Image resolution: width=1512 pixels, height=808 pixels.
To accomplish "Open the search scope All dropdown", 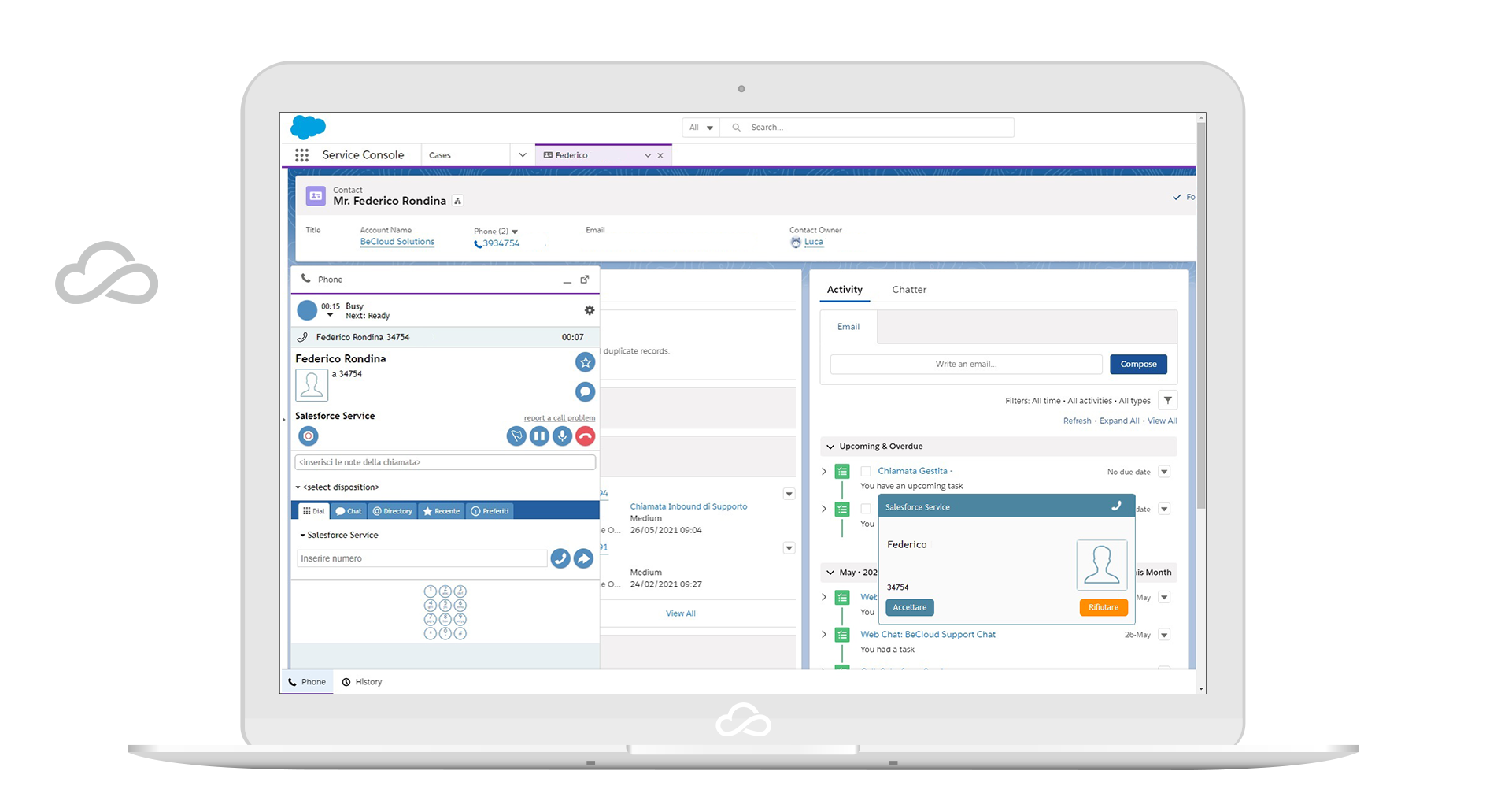I will point(701,128).
